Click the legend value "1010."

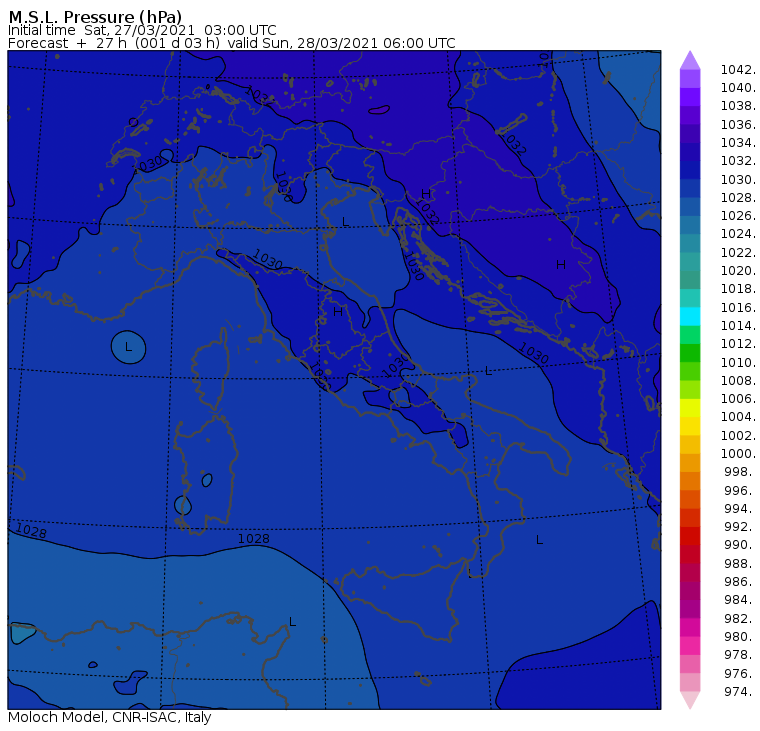pos(738,362)
